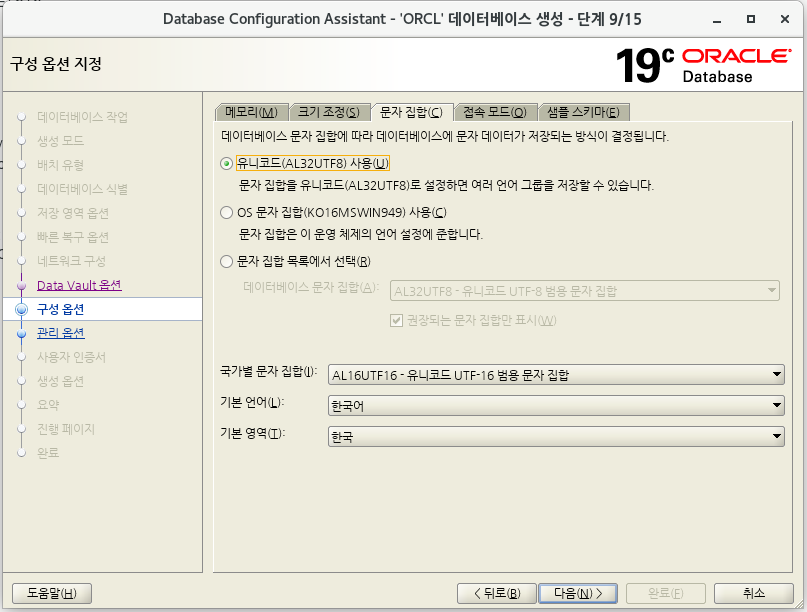Viewport: 807px width, 612px height.
Task: Click the 도움말(H) button
Action: [x=52, y=593]
